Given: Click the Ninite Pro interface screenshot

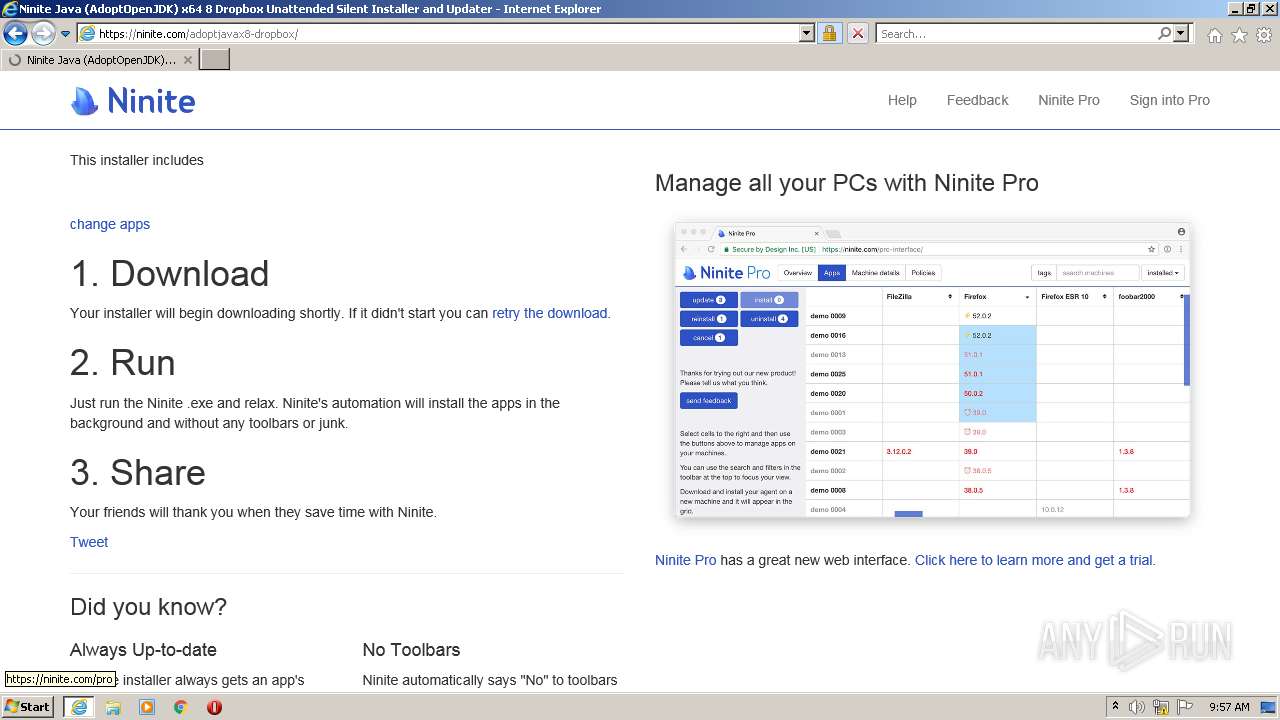Looking at the screenshot, I should [x=932, y=370].
